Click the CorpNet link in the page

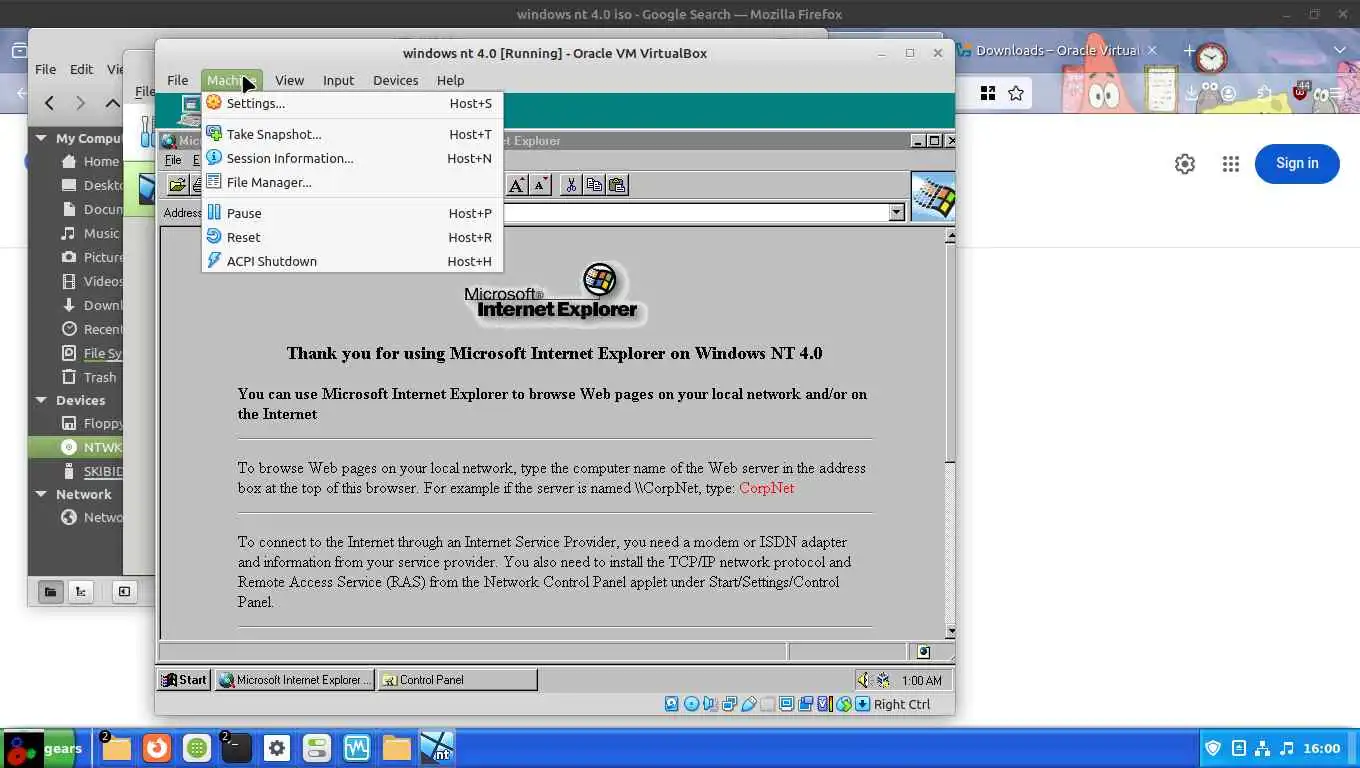pos(766,488)
